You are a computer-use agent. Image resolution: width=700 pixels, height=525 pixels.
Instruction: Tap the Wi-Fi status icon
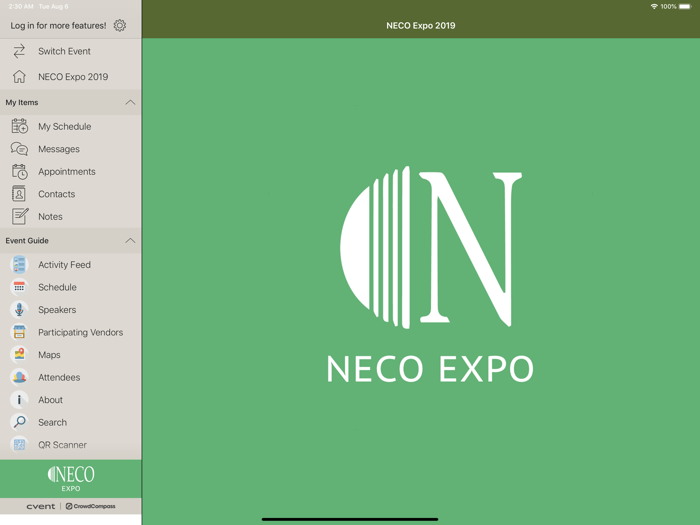(654, 6)
